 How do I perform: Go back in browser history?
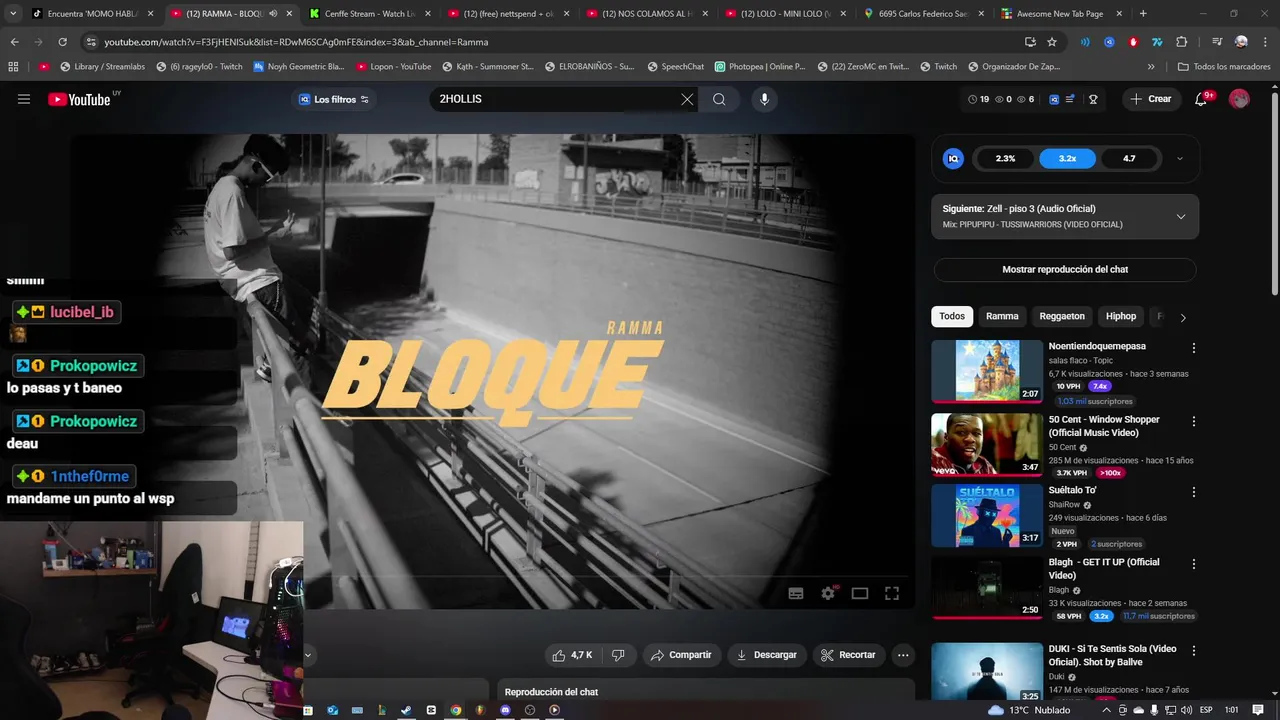point(14,42)
